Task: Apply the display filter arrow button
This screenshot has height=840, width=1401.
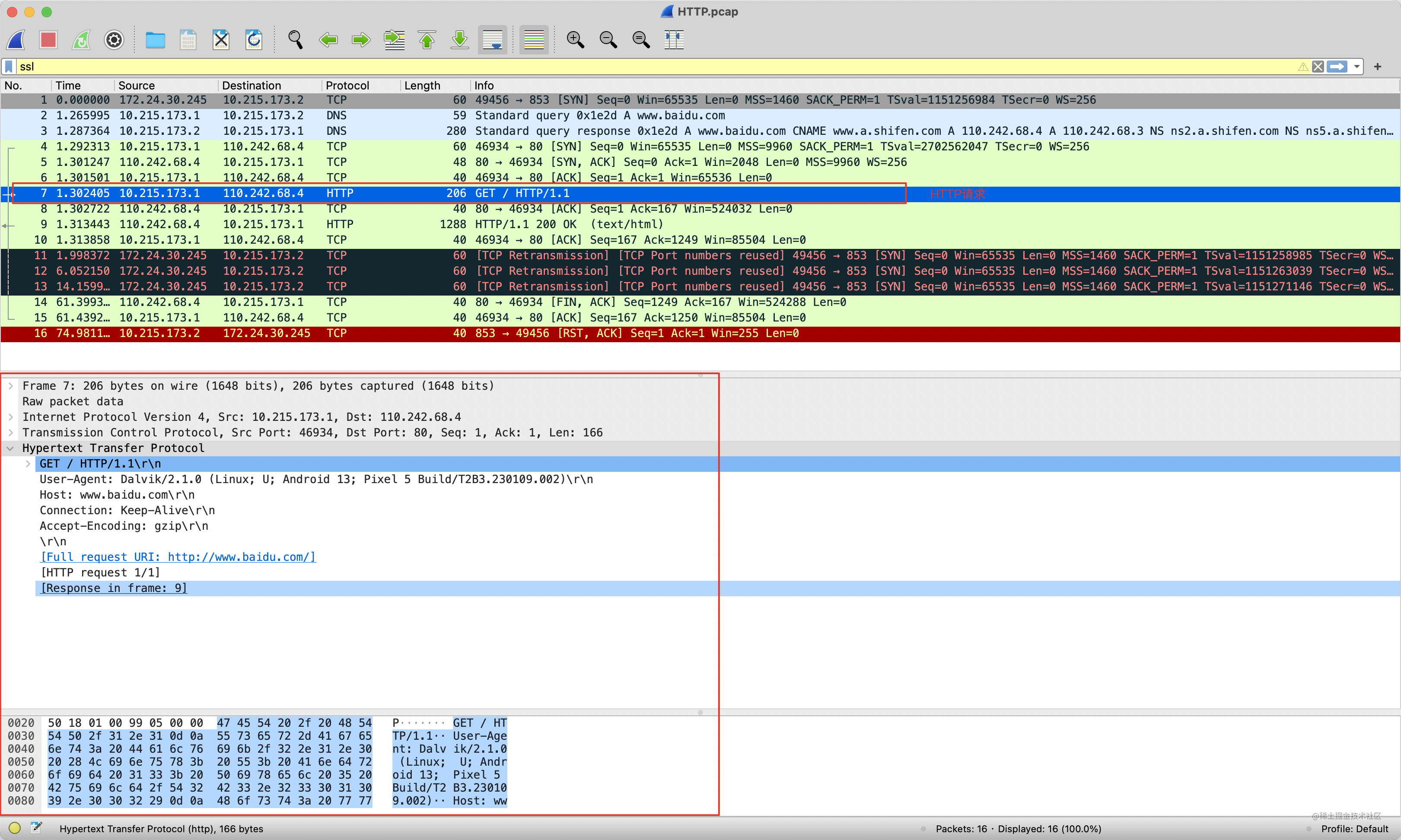Action: [1337, 67]
